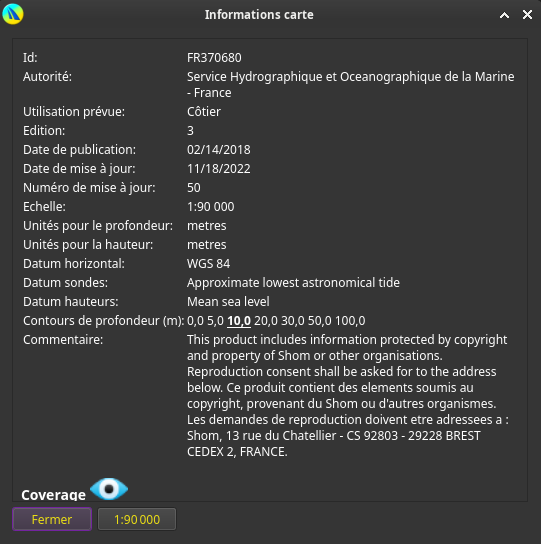Viewport: 541px width, 544px height.
Task: Click the Id: field label
Action: [30, 58]
